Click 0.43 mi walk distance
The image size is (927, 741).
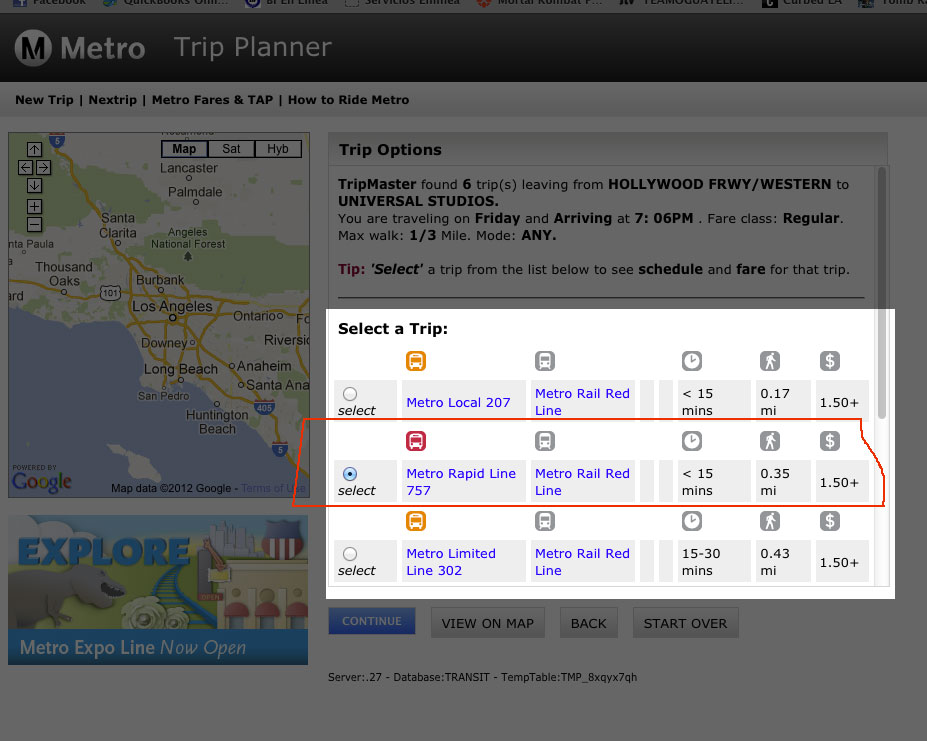pyautogui.click(x=774, y=562)
